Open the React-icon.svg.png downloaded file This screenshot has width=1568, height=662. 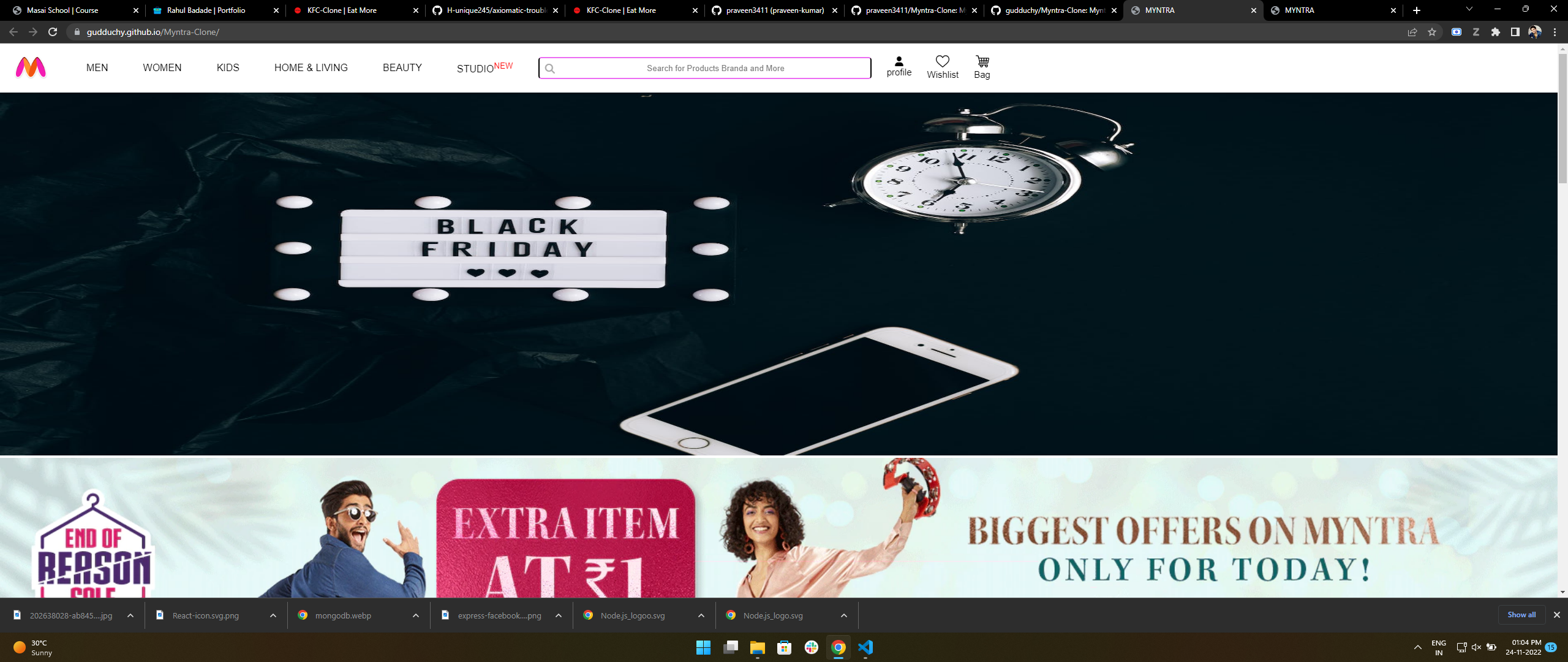(205, 615)
